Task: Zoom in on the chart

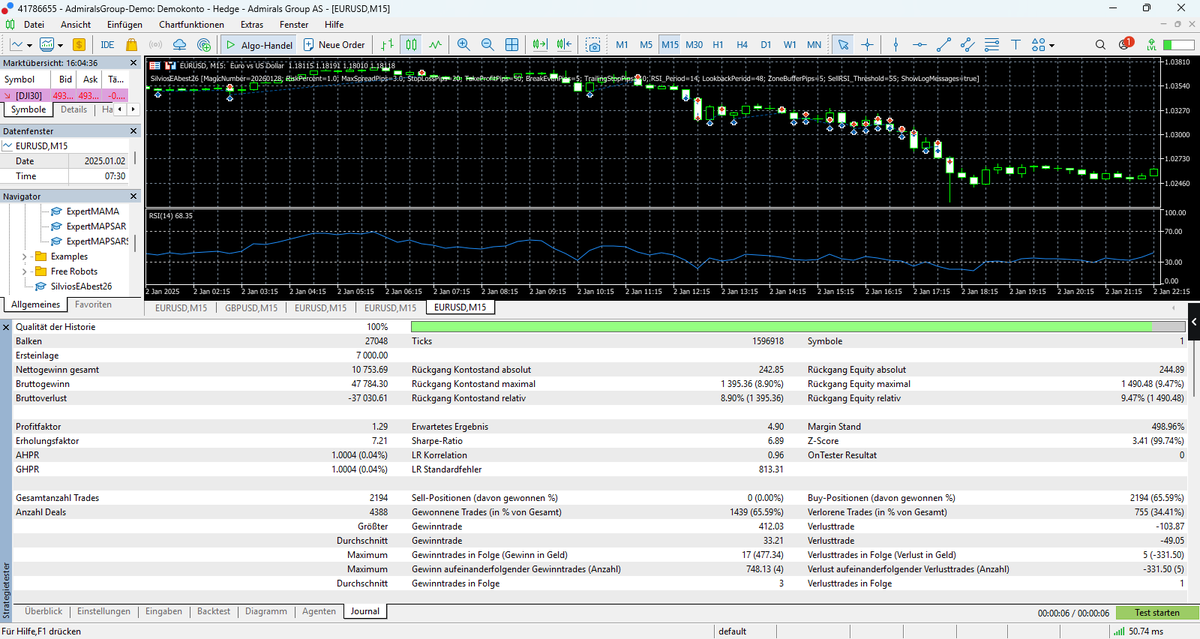Action: [x=462, y=45]
